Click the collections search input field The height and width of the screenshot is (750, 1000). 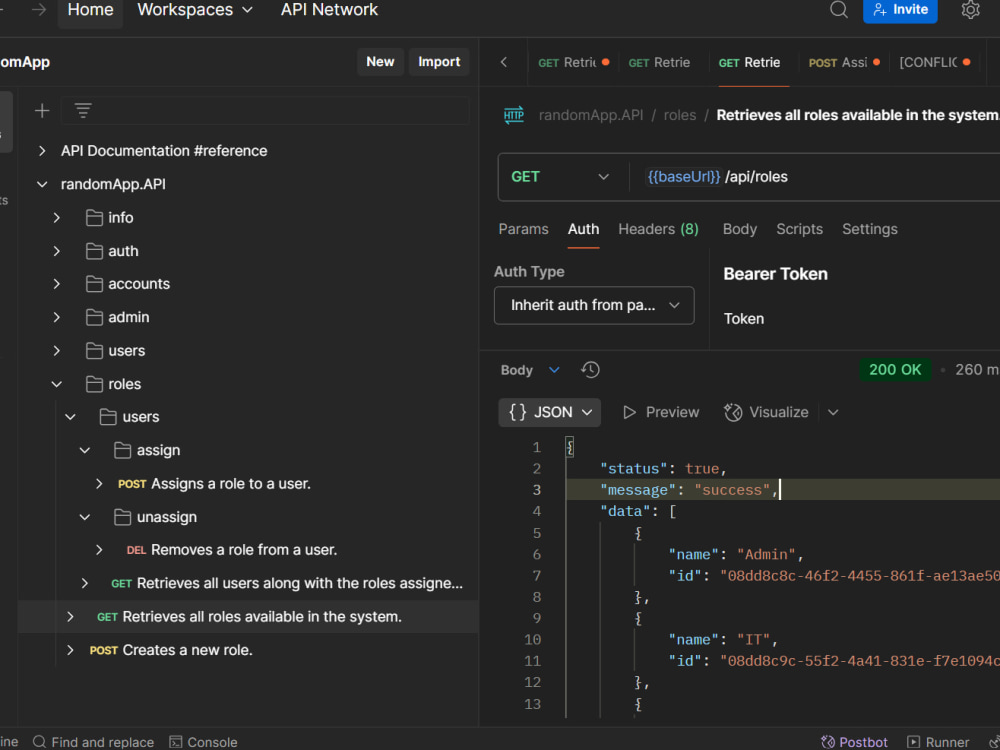265,111
